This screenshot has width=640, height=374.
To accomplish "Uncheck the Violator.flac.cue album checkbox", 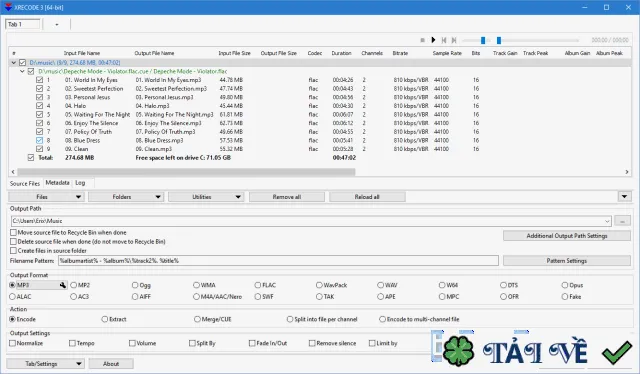I will pos(31,71).
